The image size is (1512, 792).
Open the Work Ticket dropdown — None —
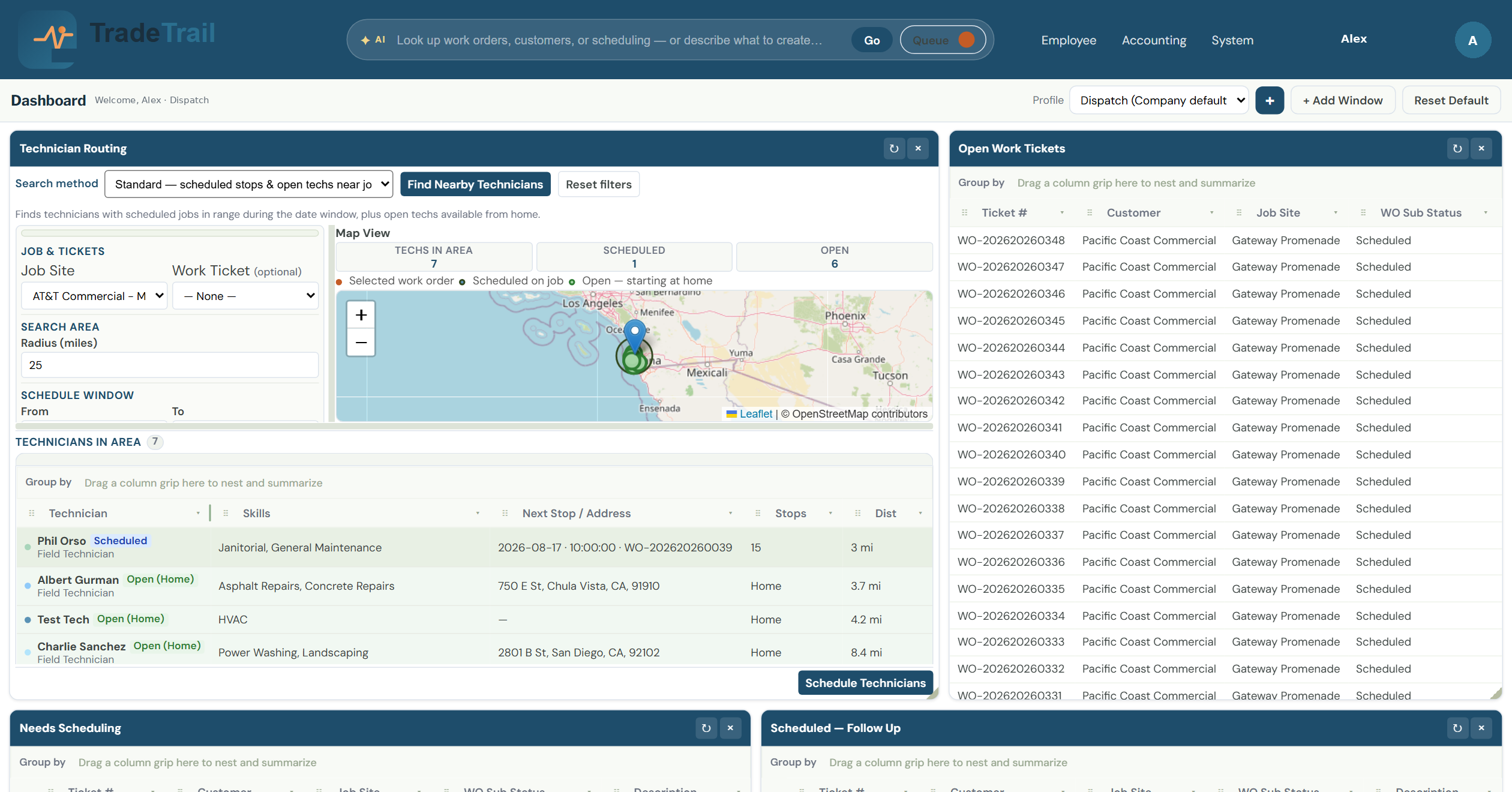(245, 296)
